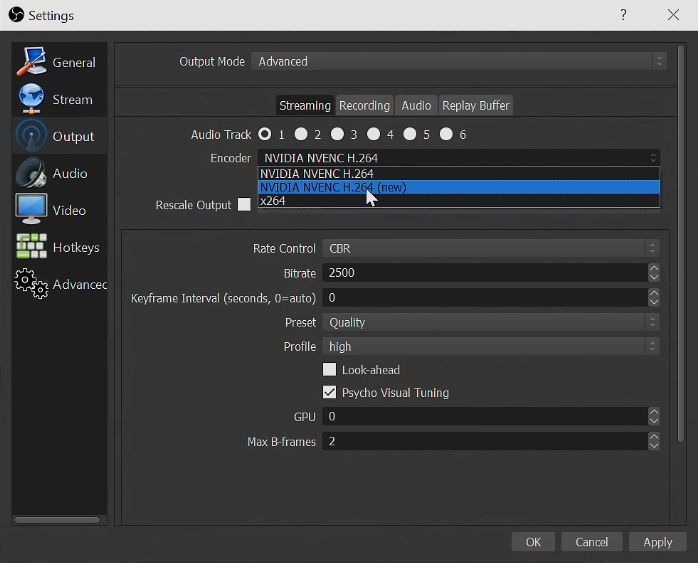Choose NVIDIA NVENC H.264 option in list
698x563 pixels.
(459, 174)
